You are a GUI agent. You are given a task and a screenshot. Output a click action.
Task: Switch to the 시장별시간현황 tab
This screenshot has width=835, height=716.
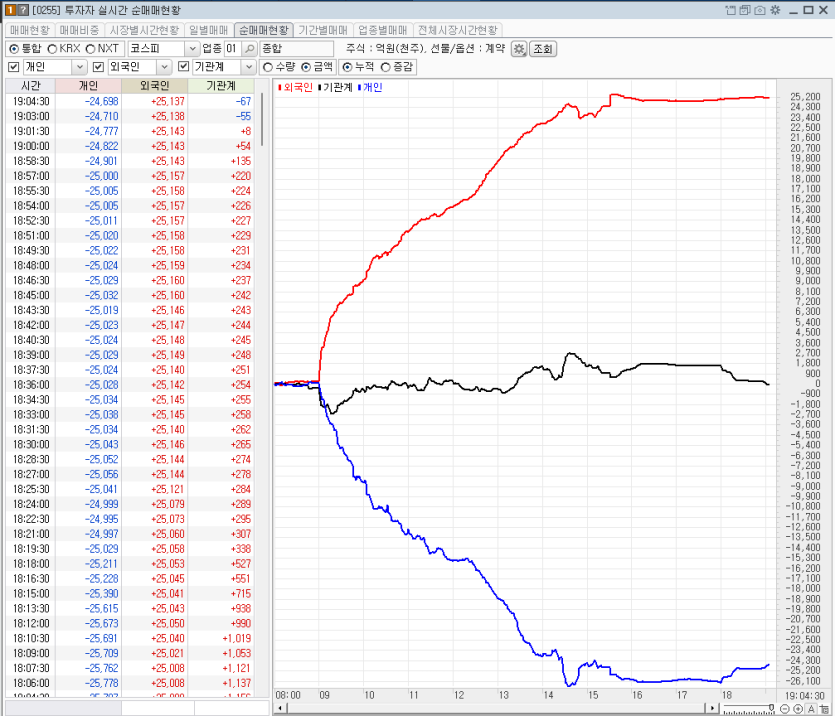tap(144, 30)
